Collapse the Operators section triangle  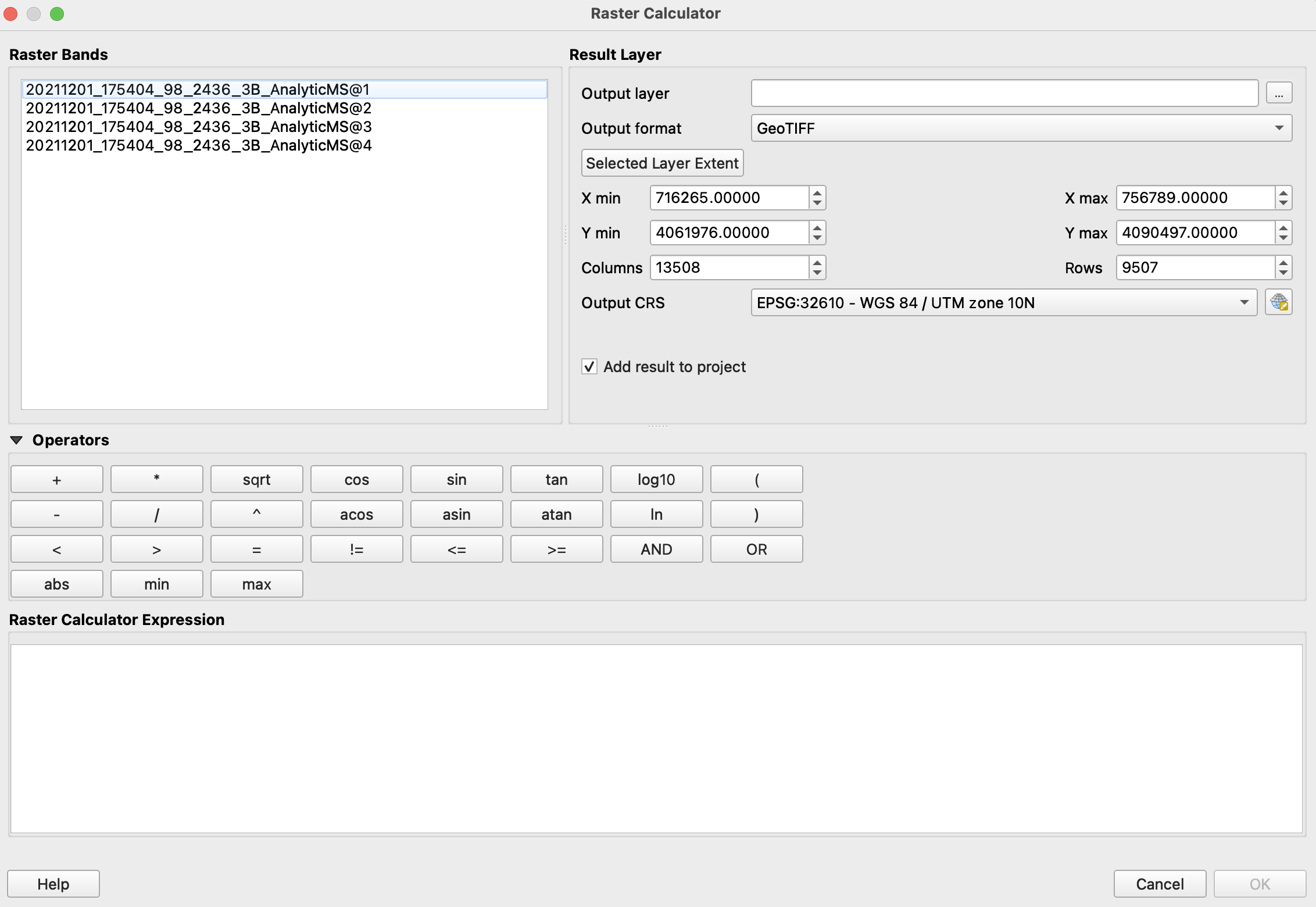(x=17, y=440)
